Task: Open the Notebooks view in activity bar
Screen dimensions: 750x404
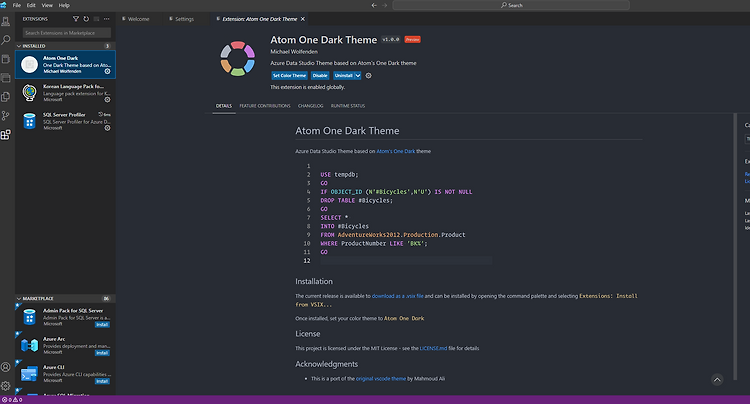Action: pos(6,59)
